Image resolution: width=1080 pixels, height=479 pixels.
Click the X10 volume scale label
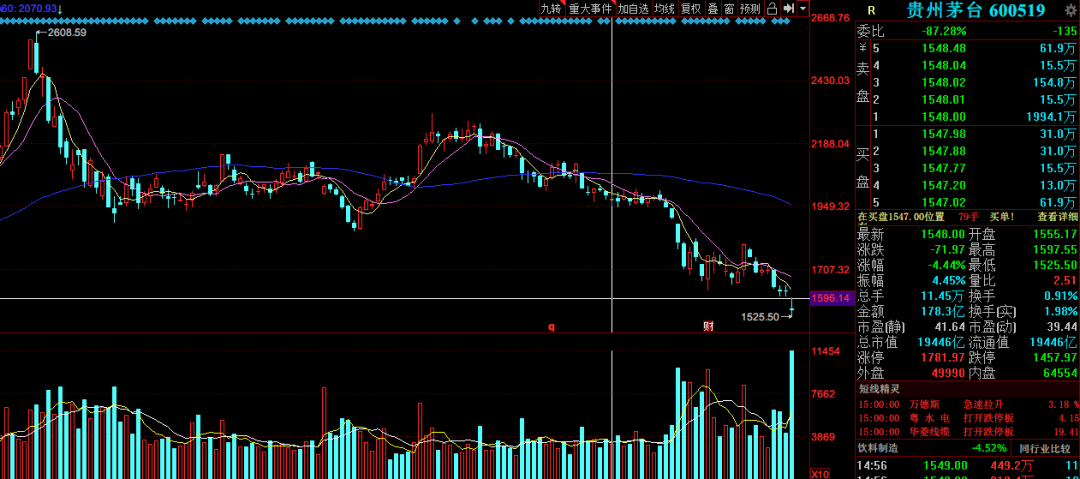[x=818, y=471]
